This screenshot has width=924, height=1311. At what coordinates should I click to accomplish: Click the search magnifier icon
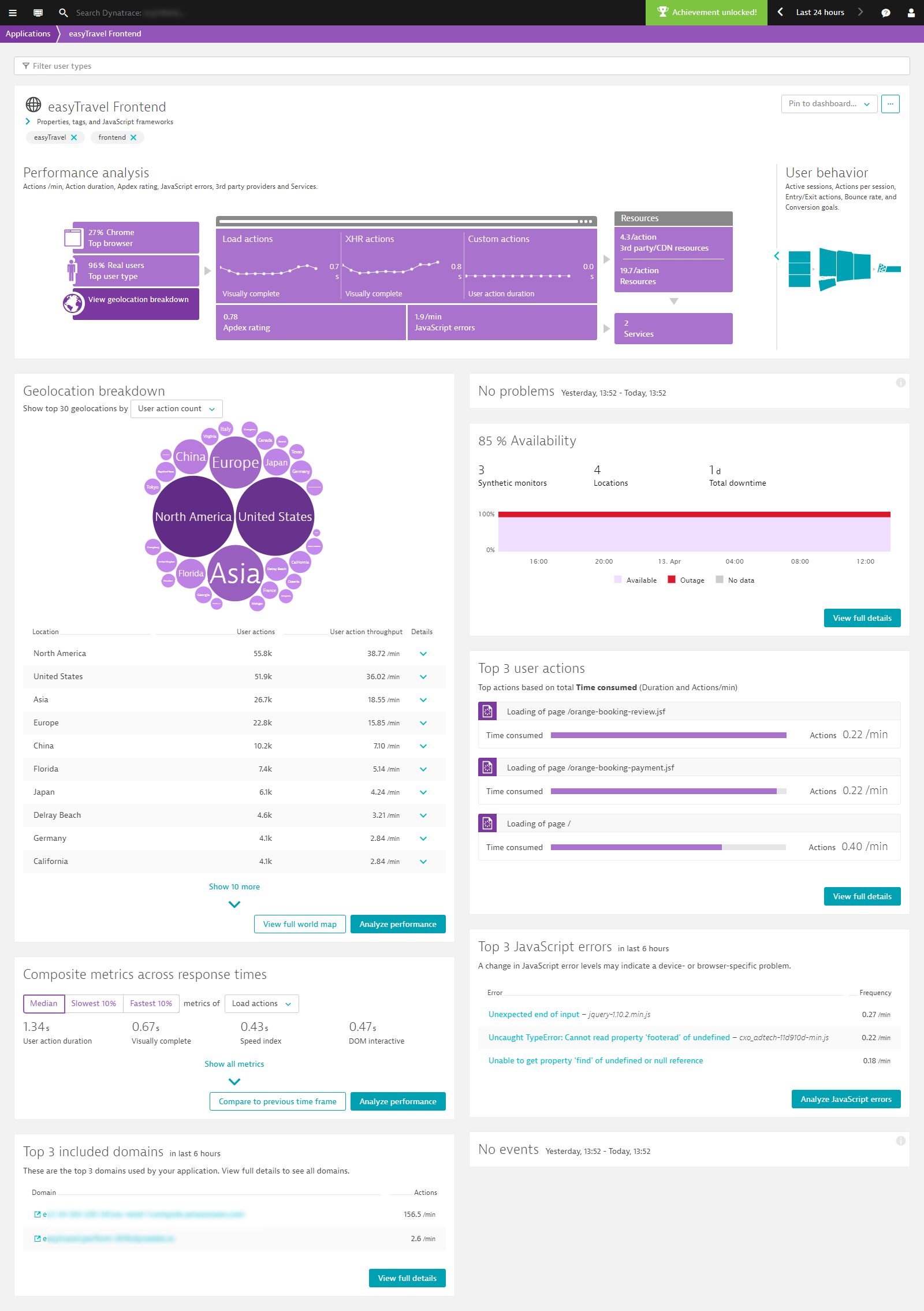pos(64,13)
